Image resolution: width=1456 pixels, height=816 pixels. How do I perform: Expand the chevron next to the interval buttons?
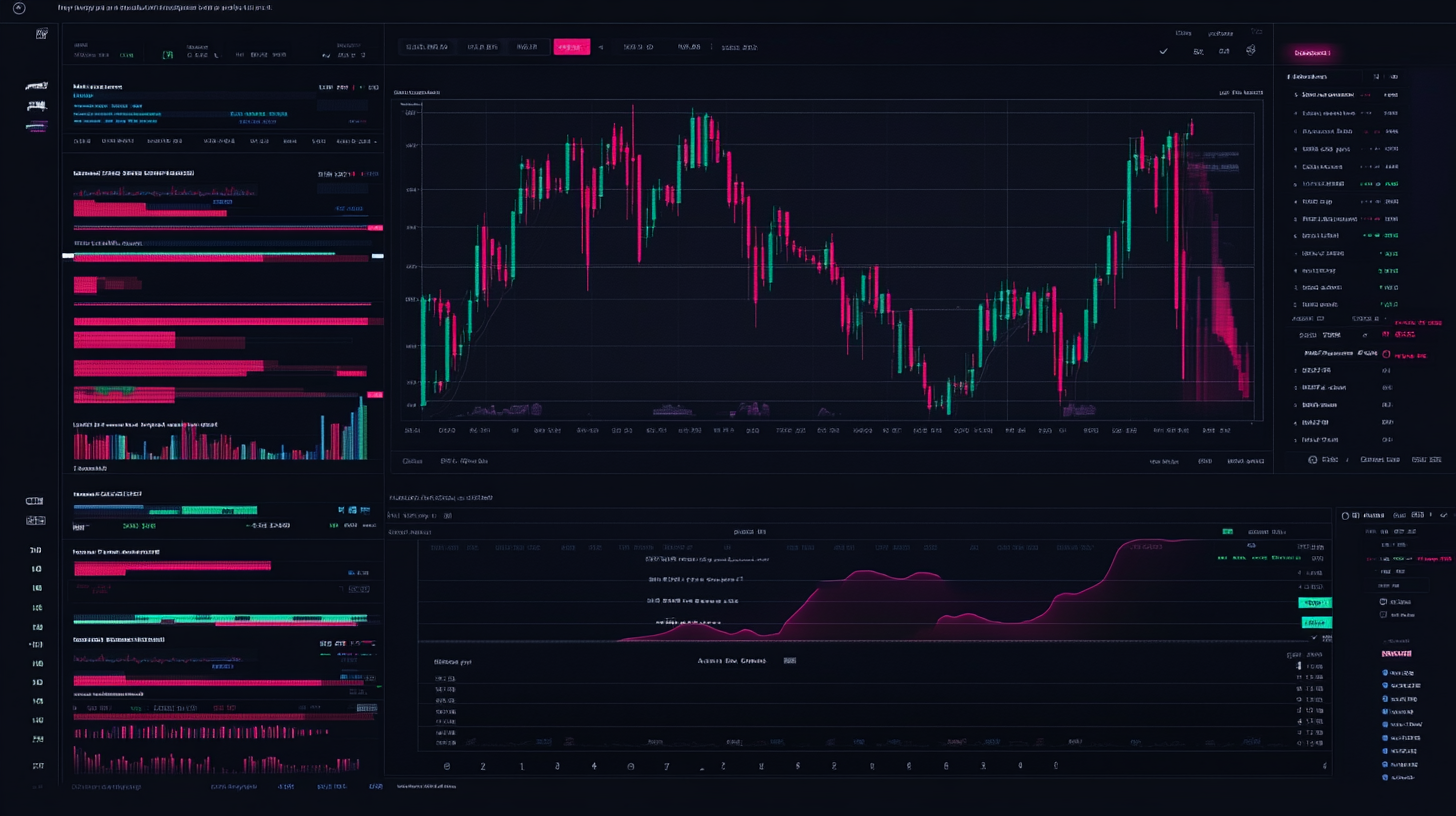tap(601, 46)
